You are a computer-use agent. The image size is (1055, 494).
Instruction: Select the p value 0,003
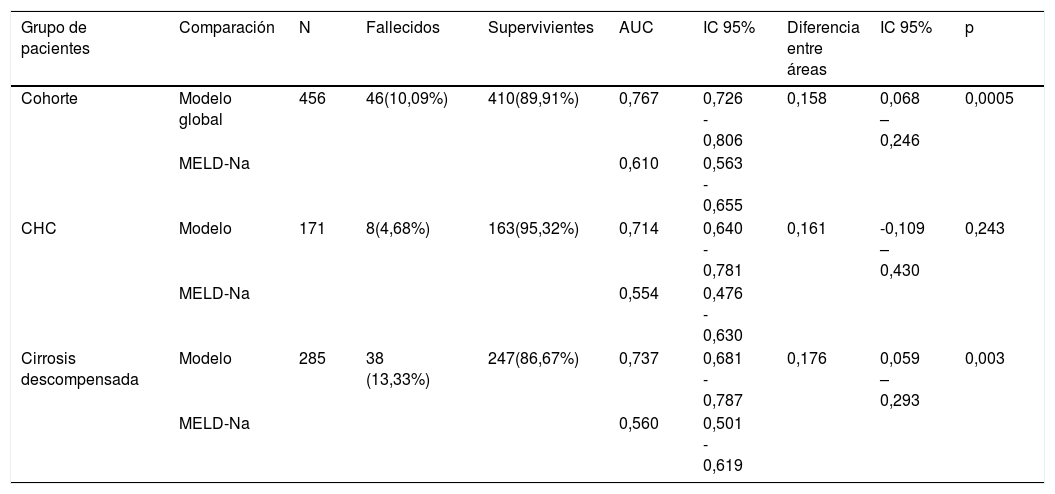(x=985, y=358)
